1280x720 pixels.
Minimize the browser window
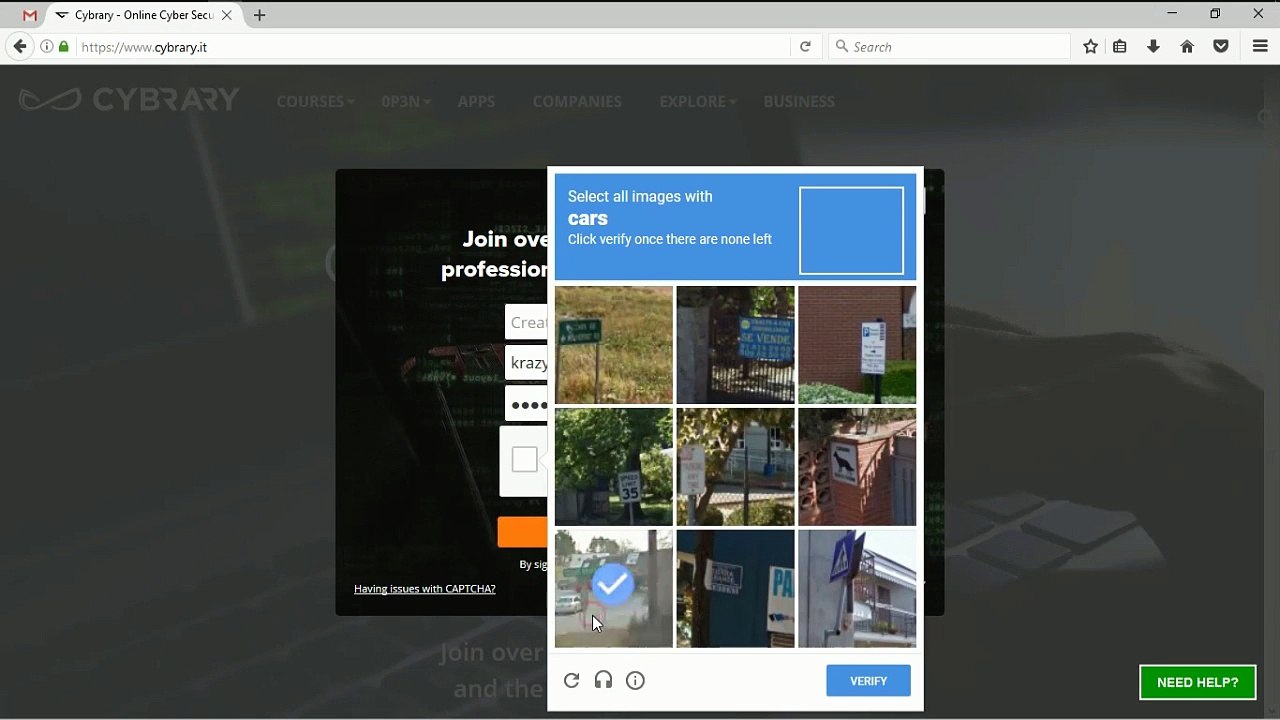tap(1172, 14)
